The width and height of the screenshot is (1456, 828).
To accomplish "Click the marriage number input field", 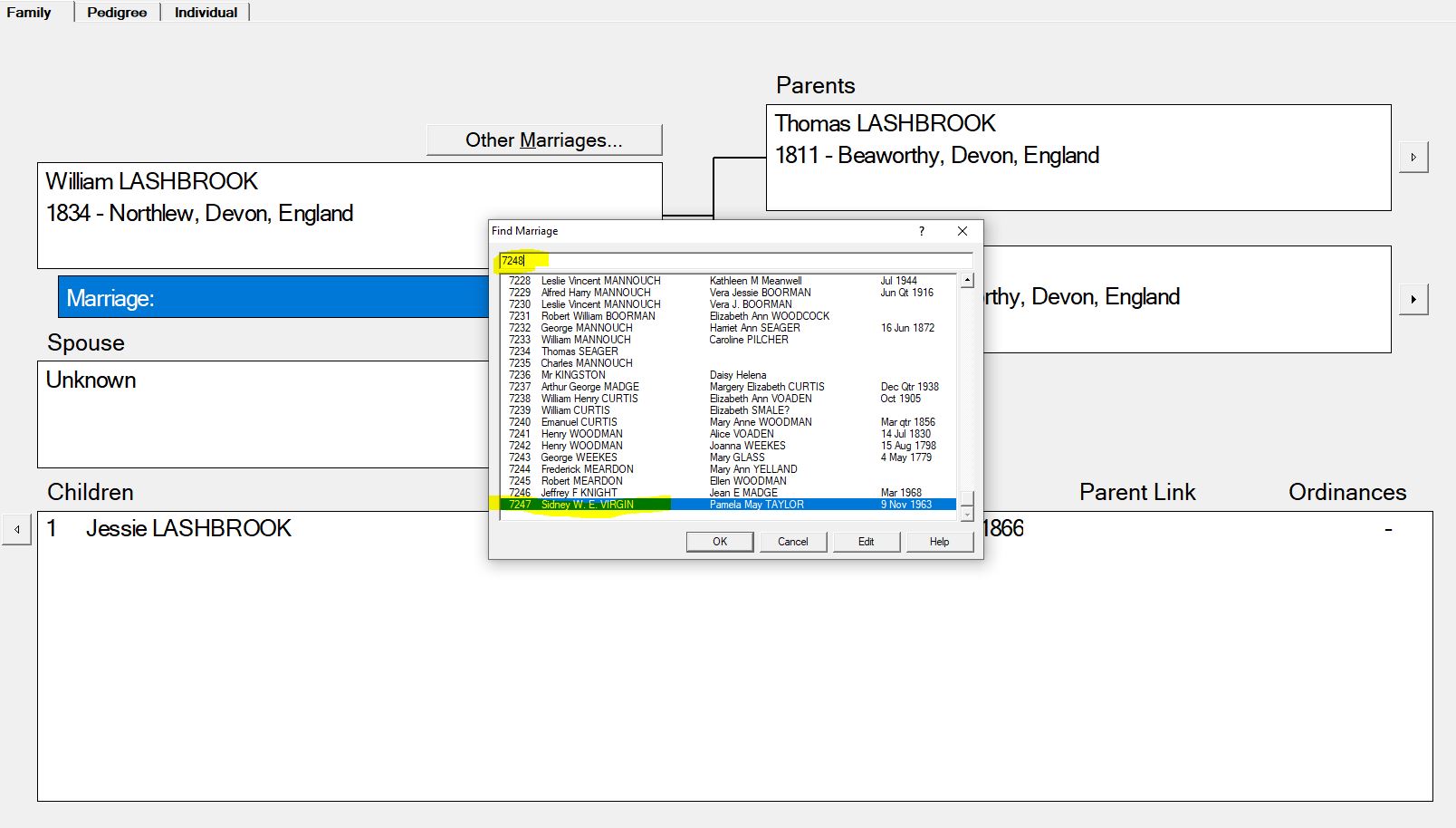I will [735, 261].
